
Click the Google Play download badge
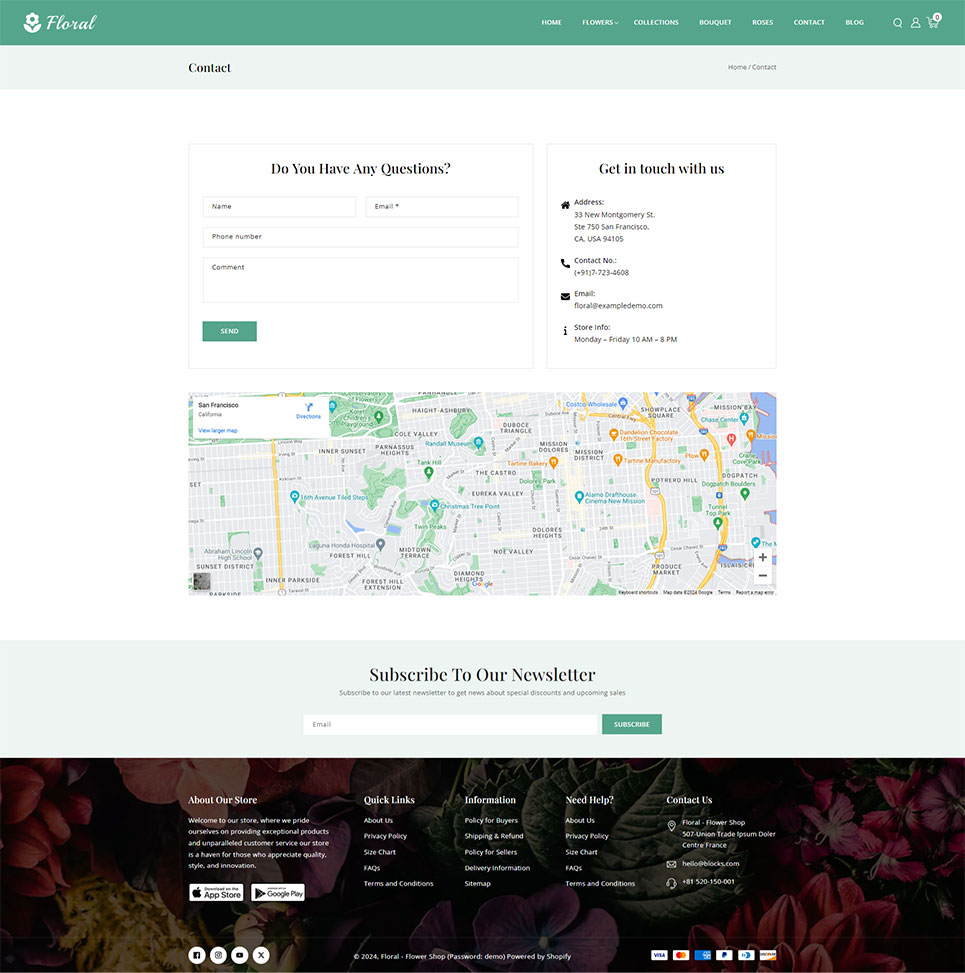[x=278, y=892]
